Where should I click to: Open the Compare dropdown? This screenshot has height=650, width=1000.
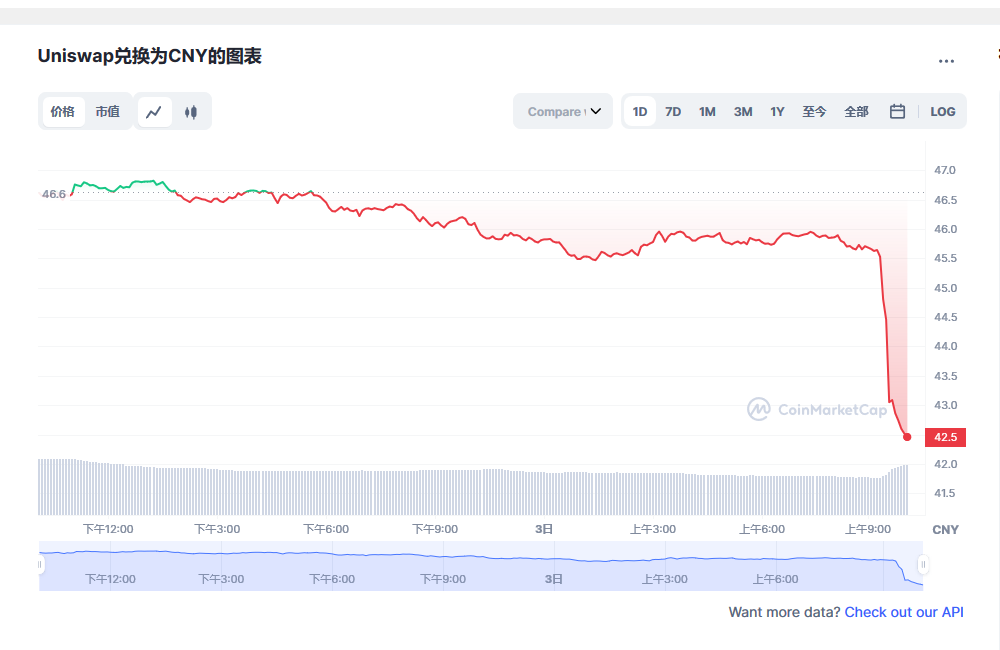[x=563, y=112]
